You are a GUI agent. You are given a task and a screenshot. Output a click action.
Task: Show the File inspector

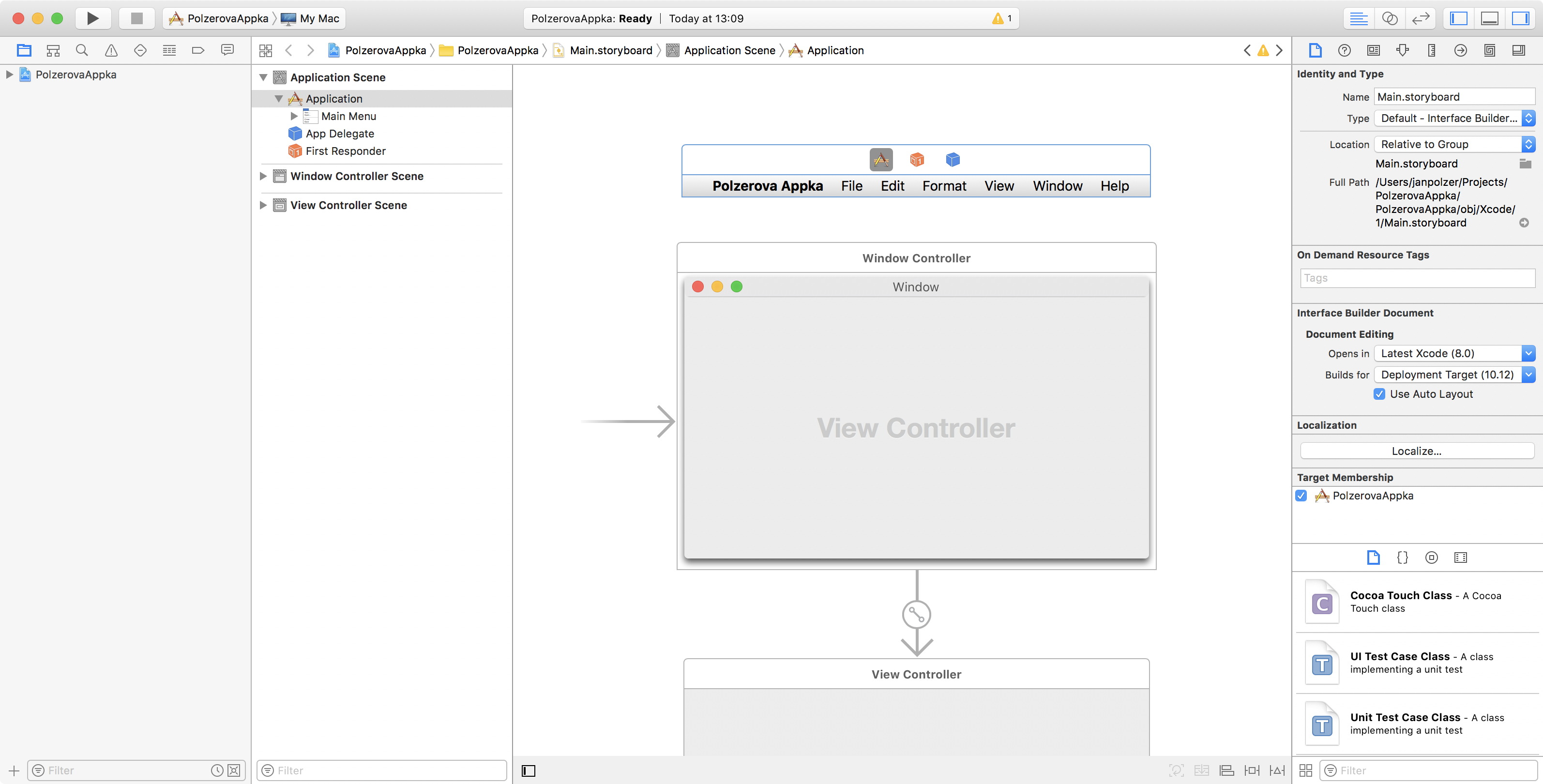click(x=1316, y=50)
